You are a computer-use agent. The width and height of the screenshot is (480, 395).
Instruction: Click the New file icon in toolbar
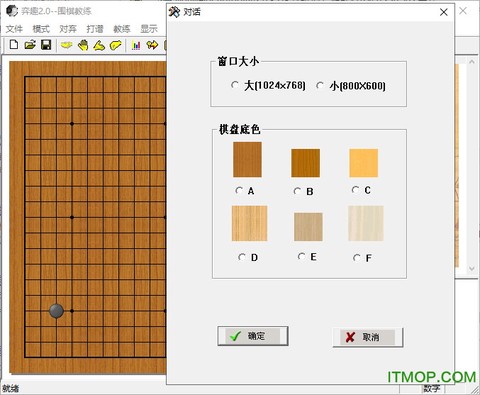point(14,45)
